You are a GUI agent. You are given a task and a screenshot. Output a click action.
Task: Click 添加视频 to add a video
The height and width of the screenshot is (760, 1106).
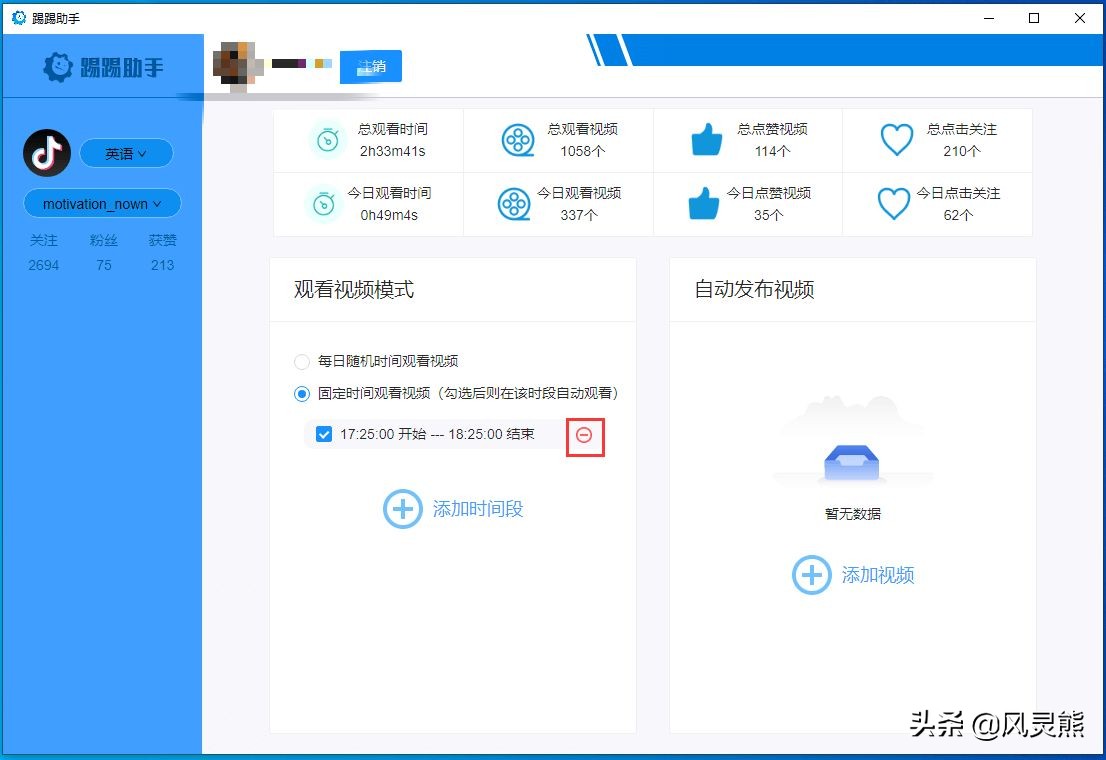click(x=851, y=575)
